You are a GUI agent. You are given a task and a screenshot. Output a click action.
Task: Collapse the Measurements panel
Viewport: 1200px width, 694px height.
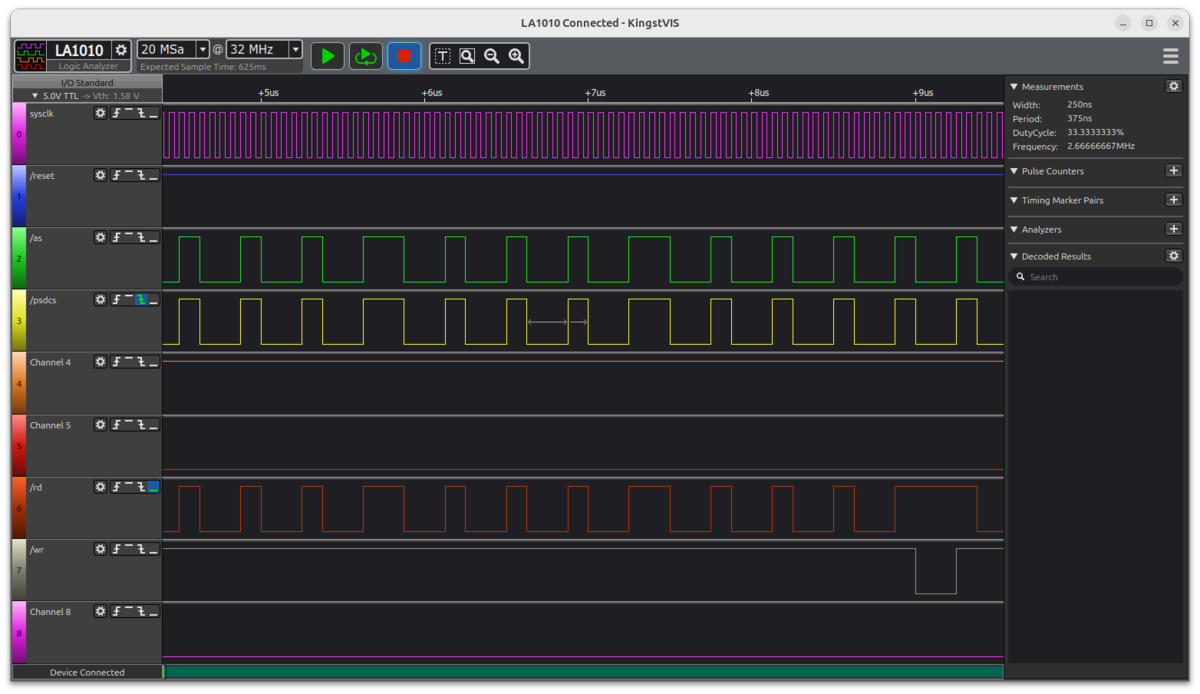point(1014,87)
